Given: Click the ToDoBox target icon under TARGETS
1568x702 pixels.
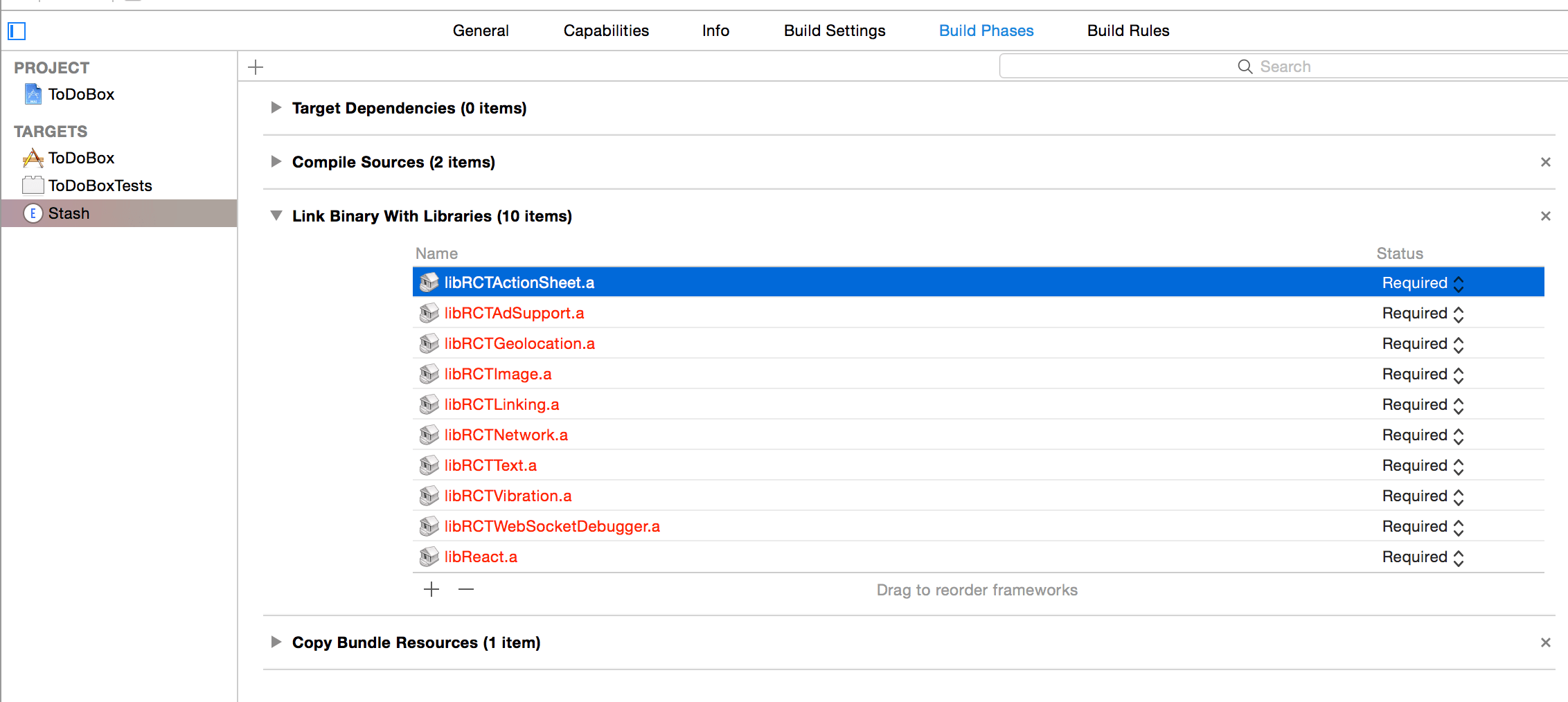Looking at the screenshot, I should (x=32, y=157).
